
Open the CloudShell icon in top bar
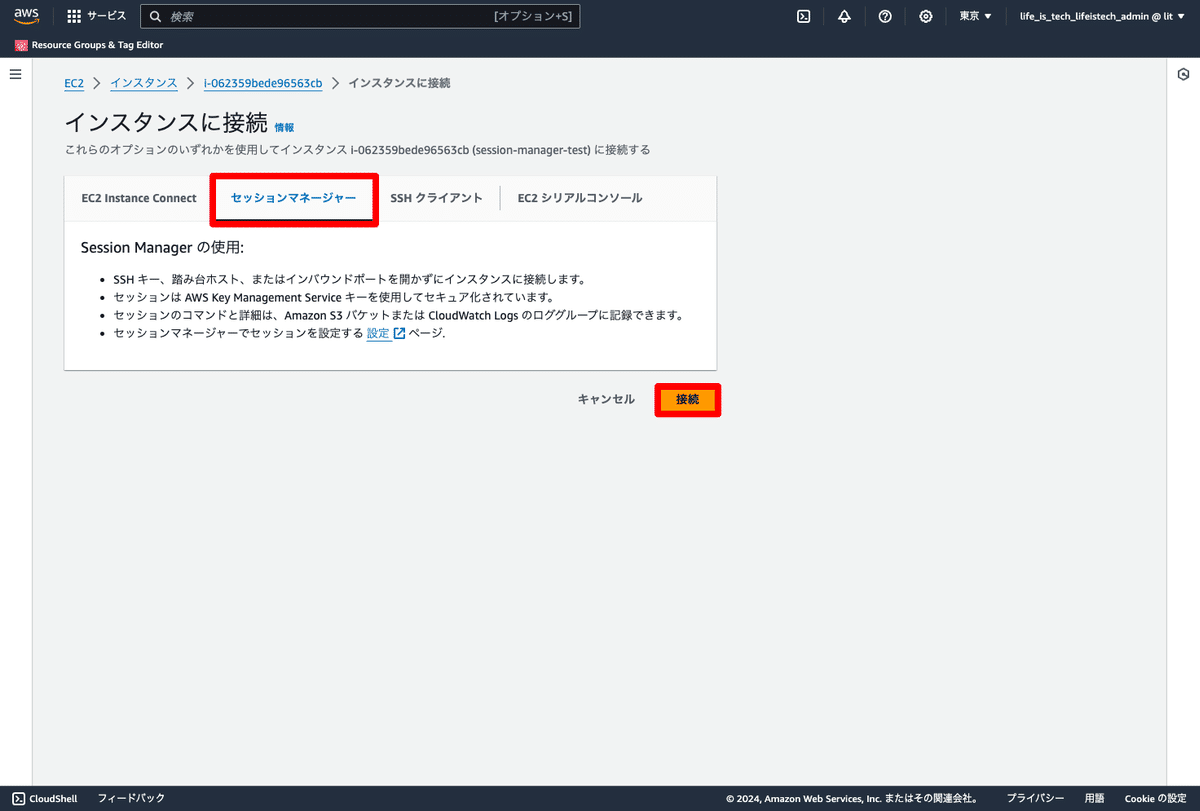coord(803,16)
